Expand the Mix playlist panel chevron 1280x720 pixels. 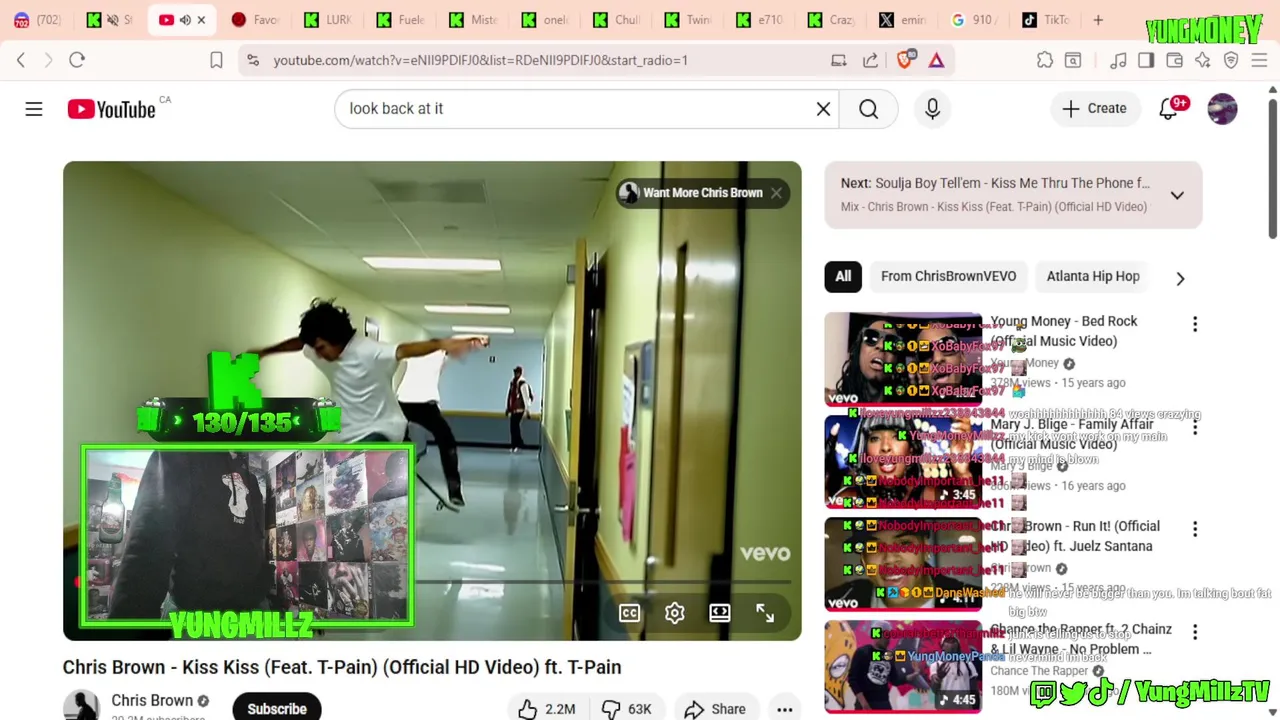pos(1177,195)
